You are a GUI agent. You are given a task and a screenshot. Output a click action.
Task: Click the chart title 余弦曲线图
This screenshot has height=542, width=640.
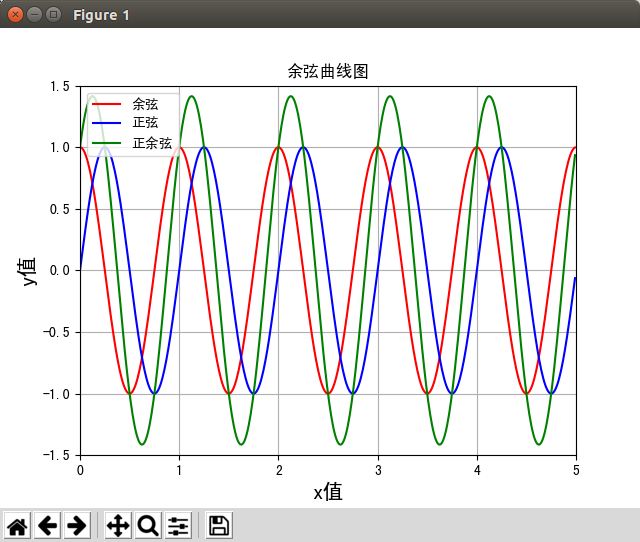pos(328,71)
